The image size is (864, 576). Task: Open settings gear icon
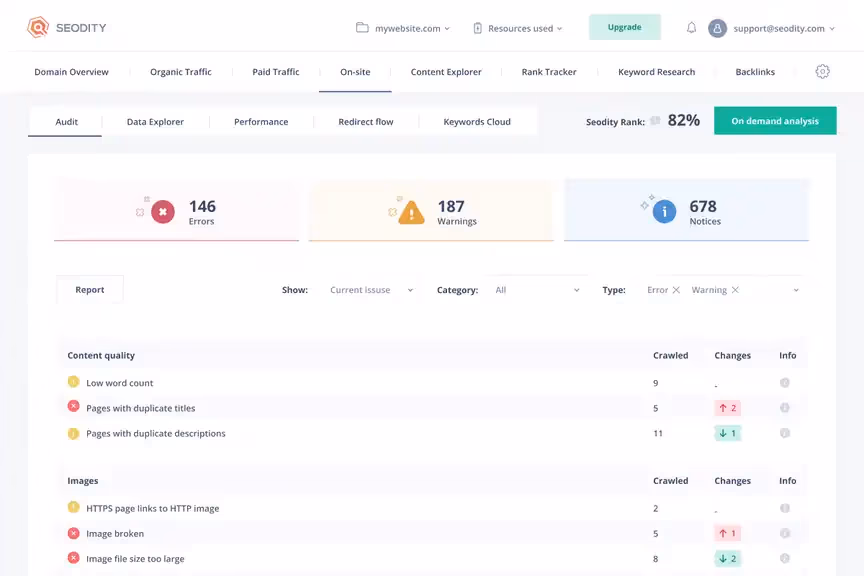[822, 72]
